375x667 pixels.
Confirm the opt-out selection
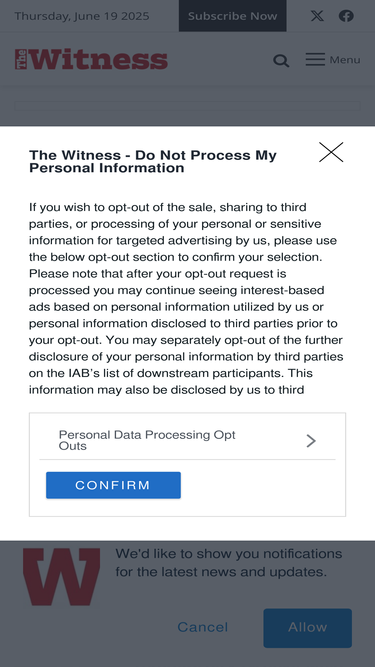114,485
